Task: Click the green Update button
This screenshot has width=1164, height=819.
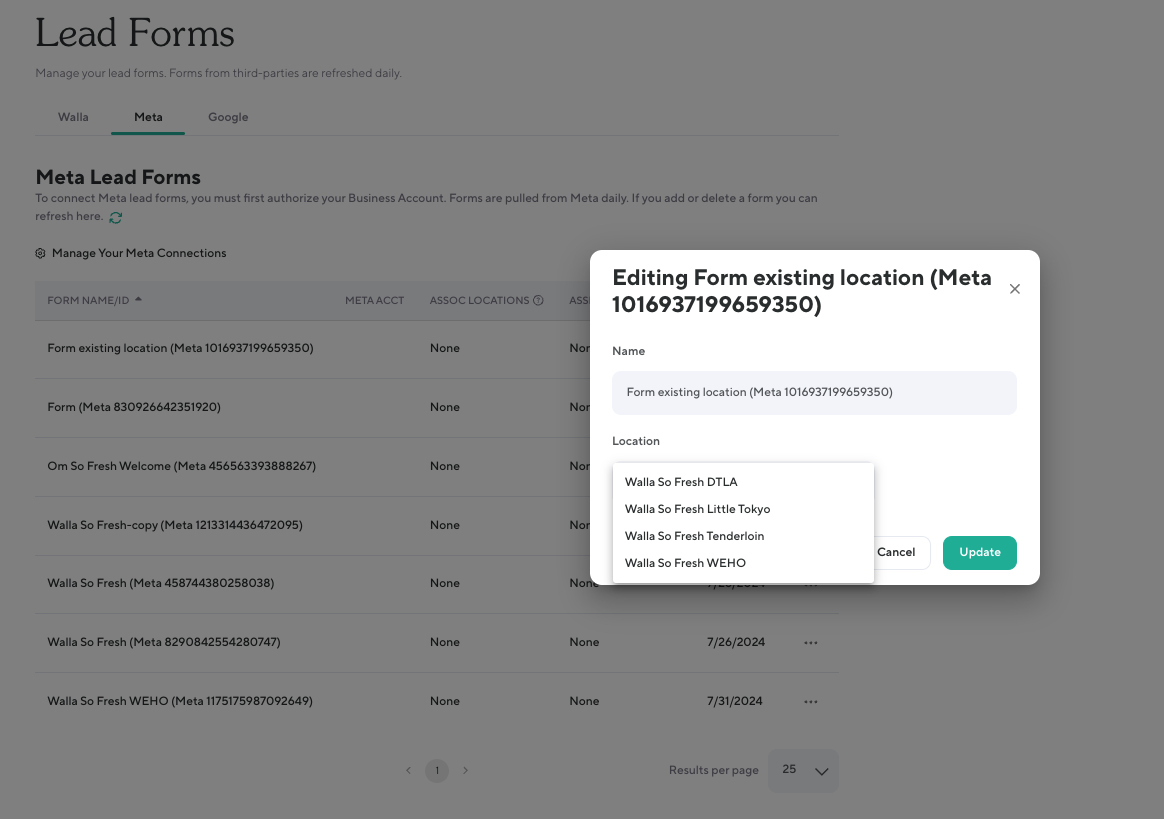Action: 979,552
